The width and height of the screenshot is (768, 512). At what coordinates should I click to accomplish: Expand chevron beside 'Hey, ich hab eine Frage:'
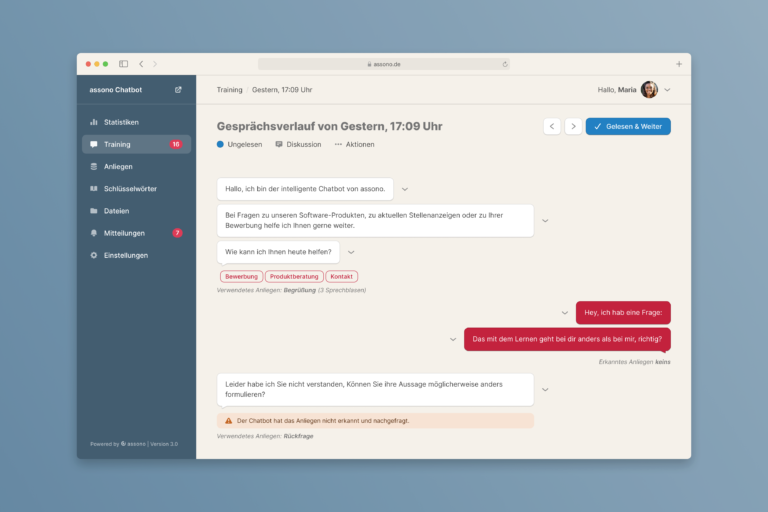coord(565,313)
